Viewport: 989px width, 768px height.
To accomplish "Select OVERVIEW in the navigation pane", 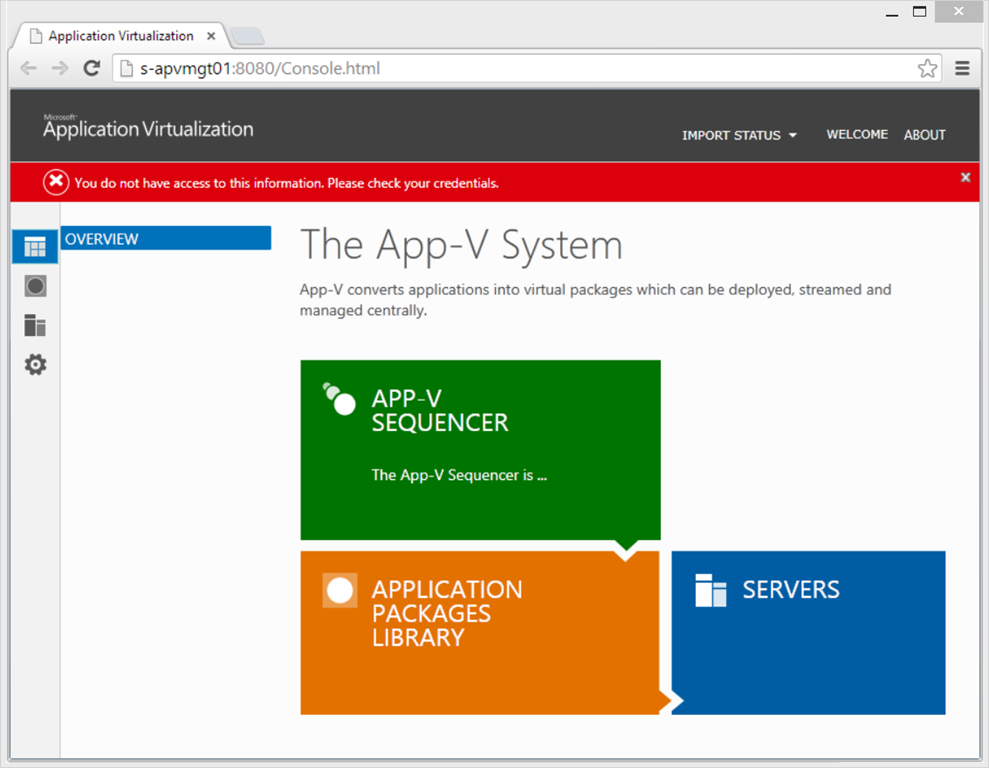I will (165, 239).
